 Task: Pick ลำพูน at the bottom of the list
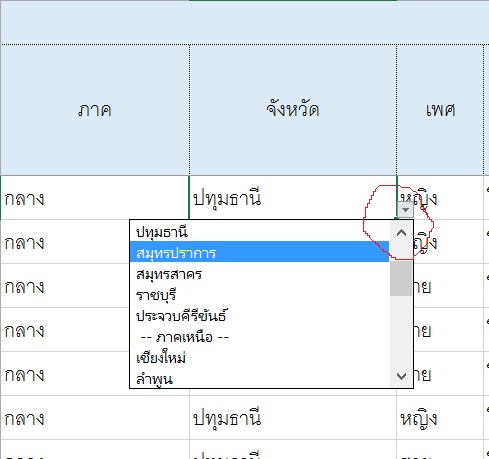[x=259, y=379]
